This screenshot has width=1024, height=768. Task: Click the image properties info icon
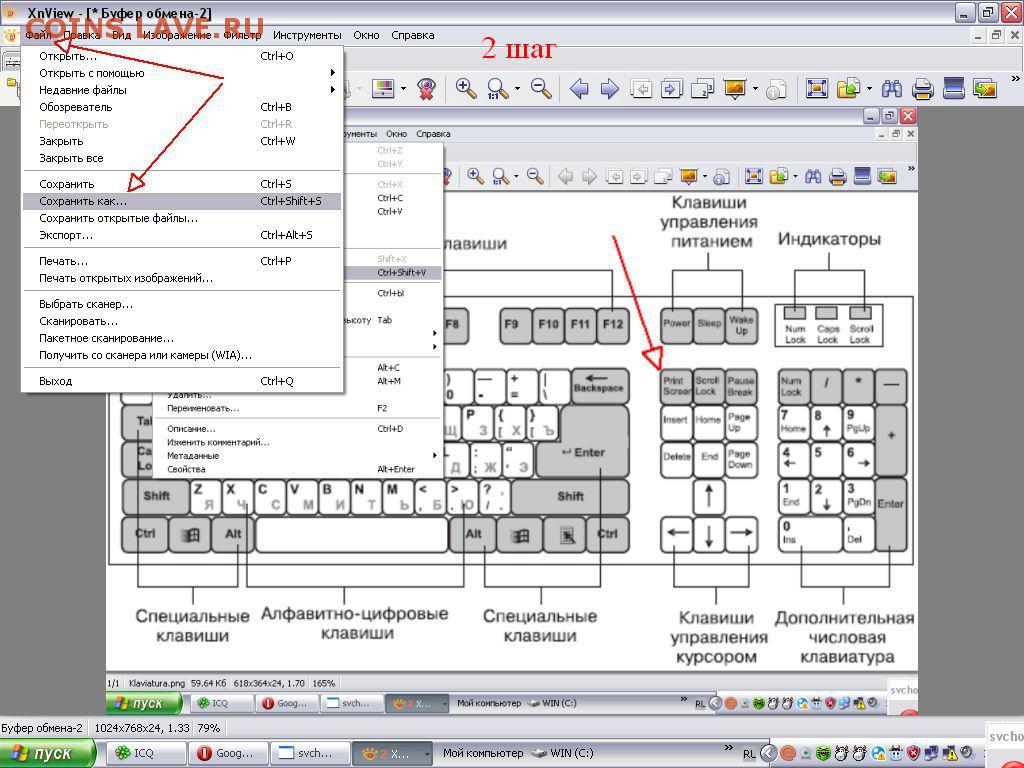click(776, 89)
